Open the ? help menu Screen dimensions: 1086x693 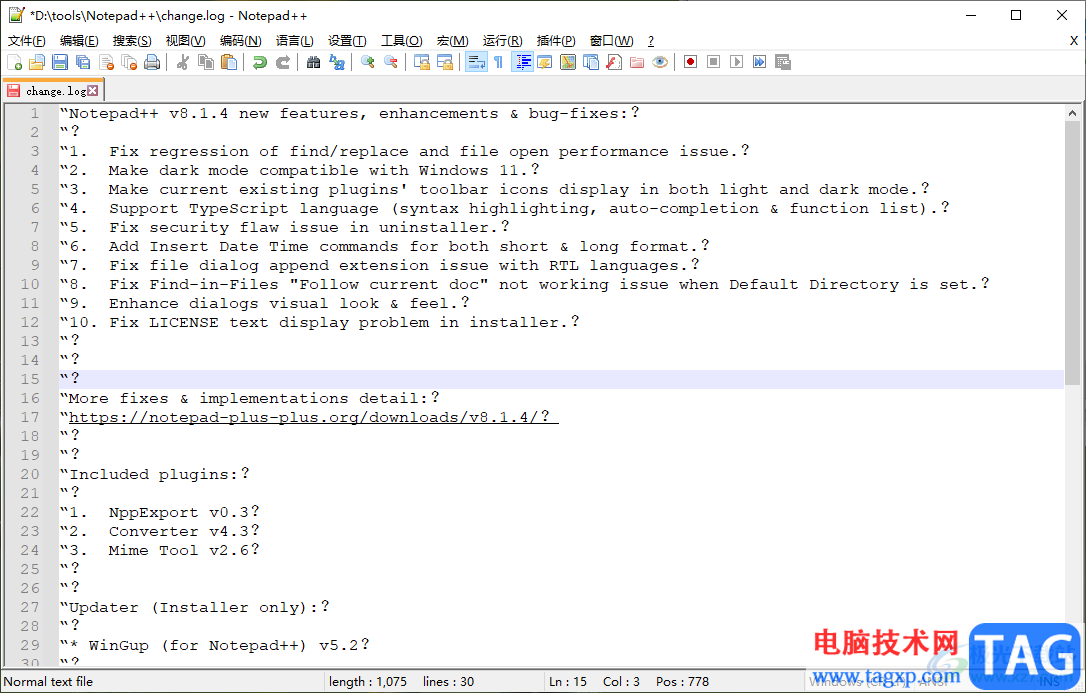tap(651, 41)
